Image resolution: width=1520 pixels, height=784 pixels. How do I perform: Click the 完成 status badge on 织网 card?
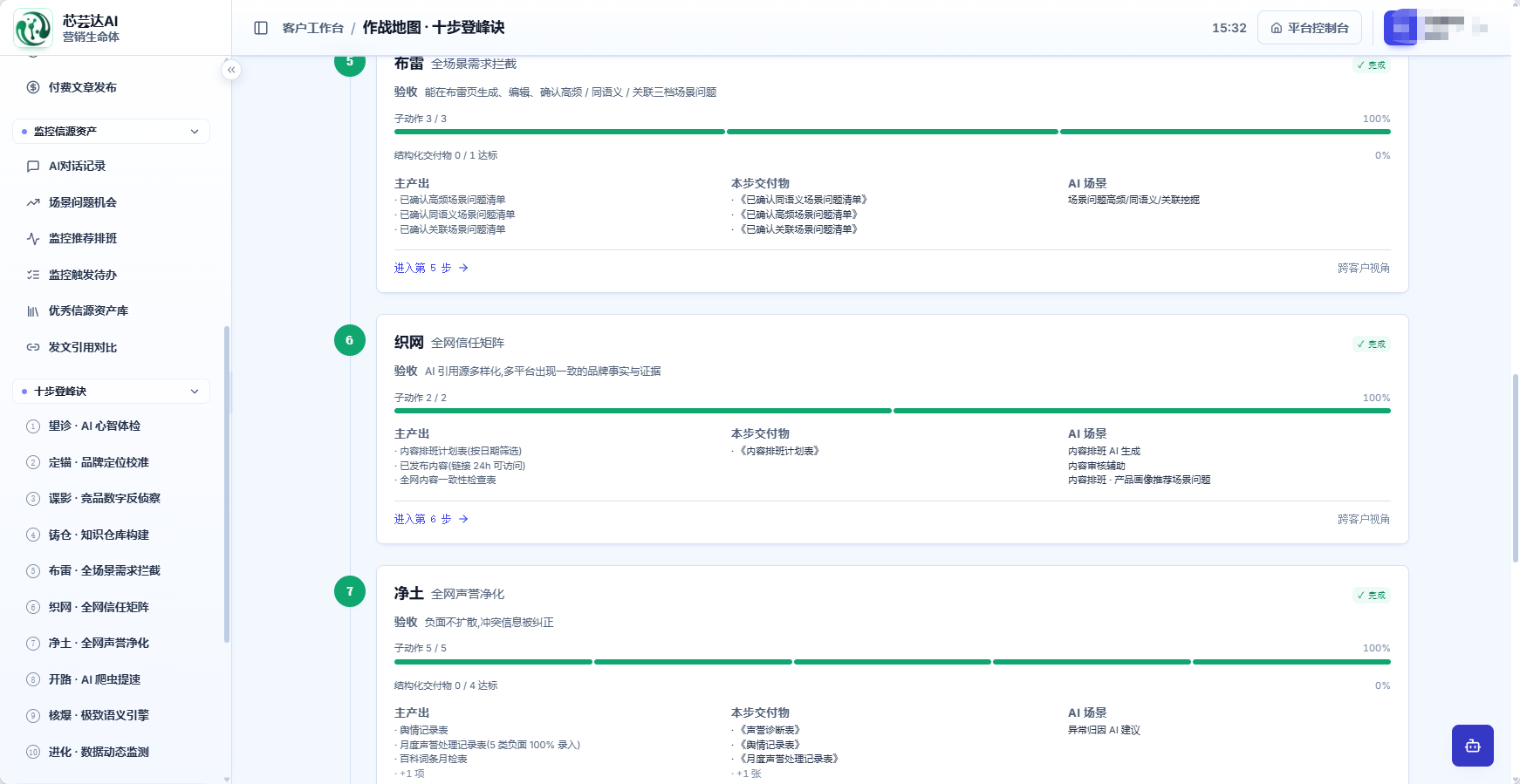[x=1372, y=344]
